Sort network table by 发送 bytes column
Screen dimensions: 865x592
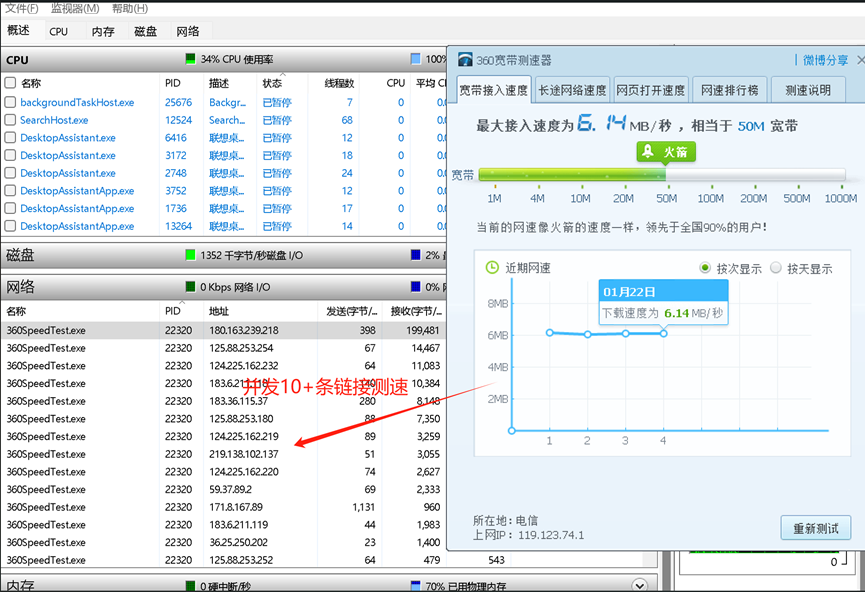click(x=351, y=311)
